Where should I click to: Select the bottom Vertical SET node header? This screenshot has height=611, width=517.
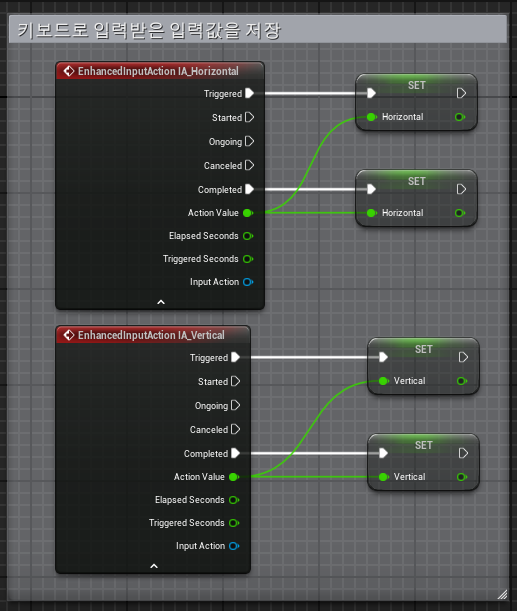tap(423, 445)
